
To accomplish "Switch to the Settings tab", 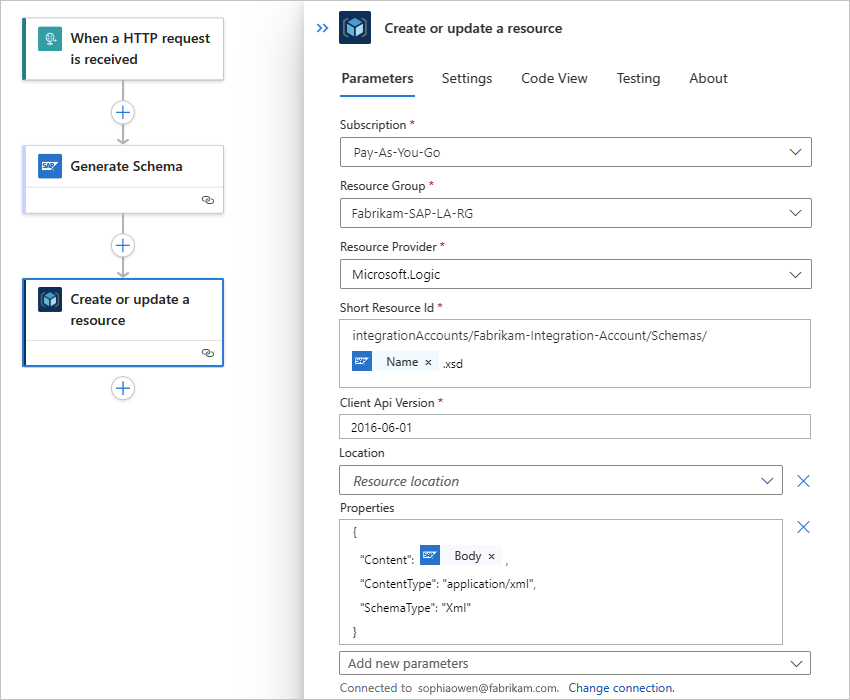I will tap(467, 78).
